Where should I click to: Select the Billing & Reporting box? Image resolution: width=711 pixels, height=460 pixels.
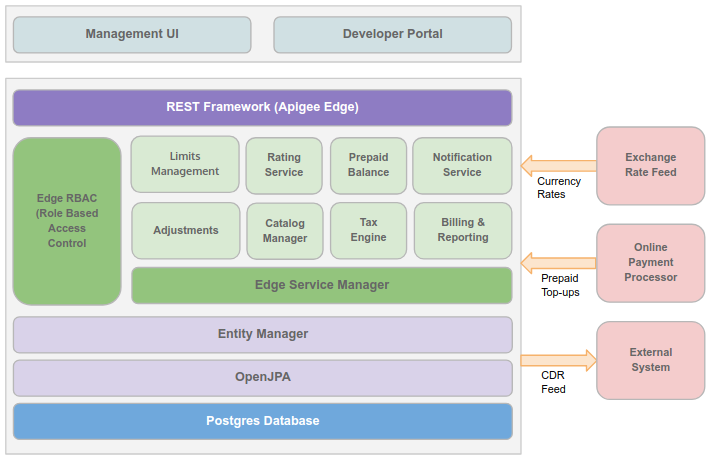[x=462, y=231]
